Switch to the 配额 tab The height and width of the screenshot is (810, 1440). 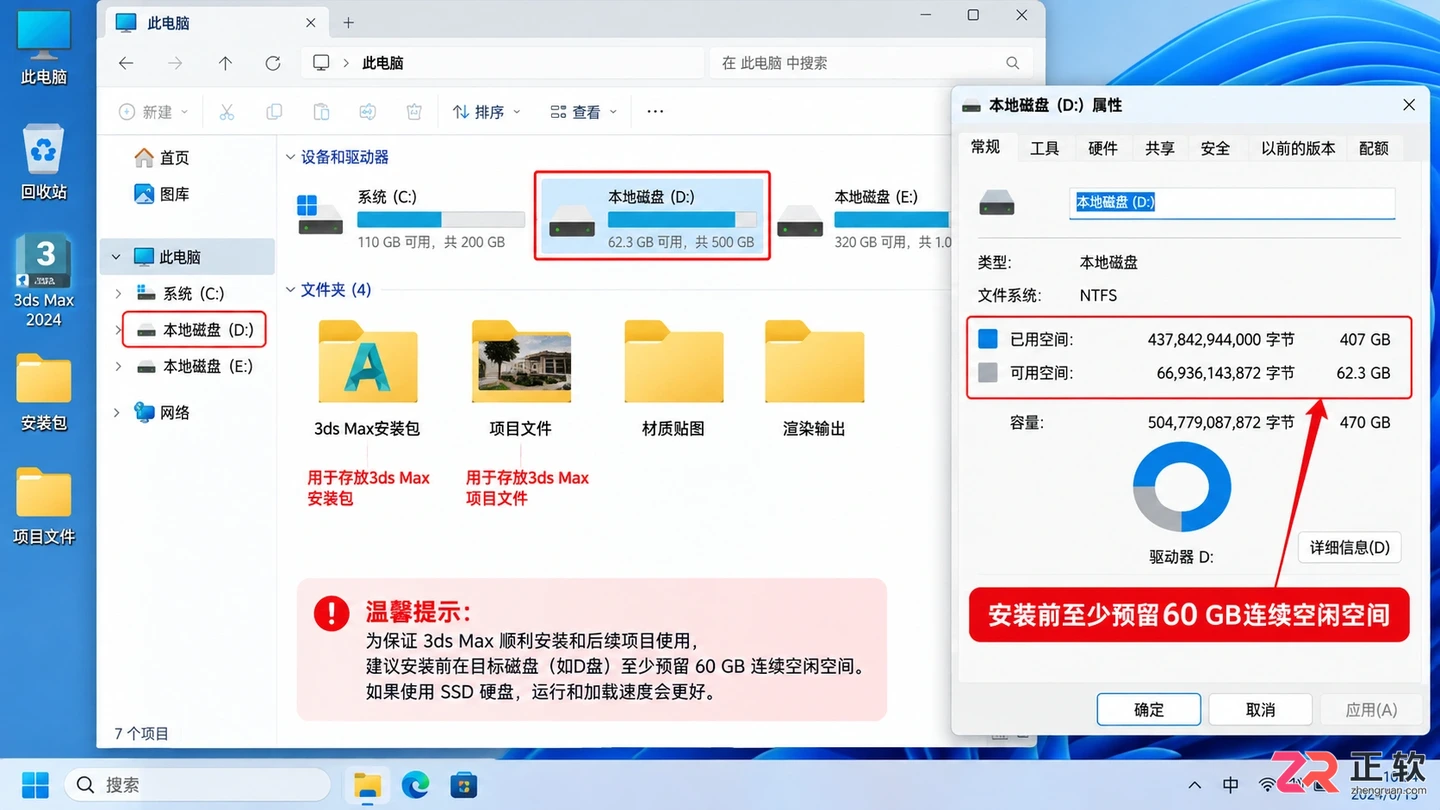tap(1374, 148)
